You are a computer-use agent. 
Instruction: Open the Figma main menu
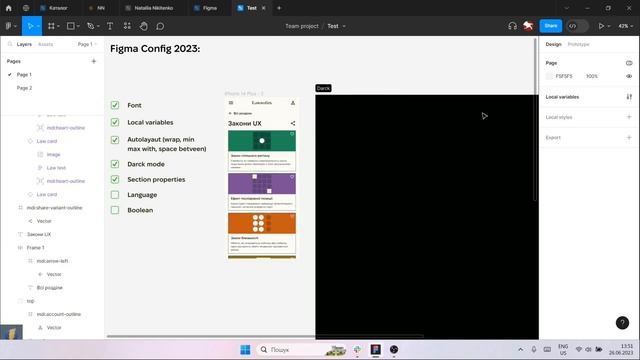click(9, 26)
